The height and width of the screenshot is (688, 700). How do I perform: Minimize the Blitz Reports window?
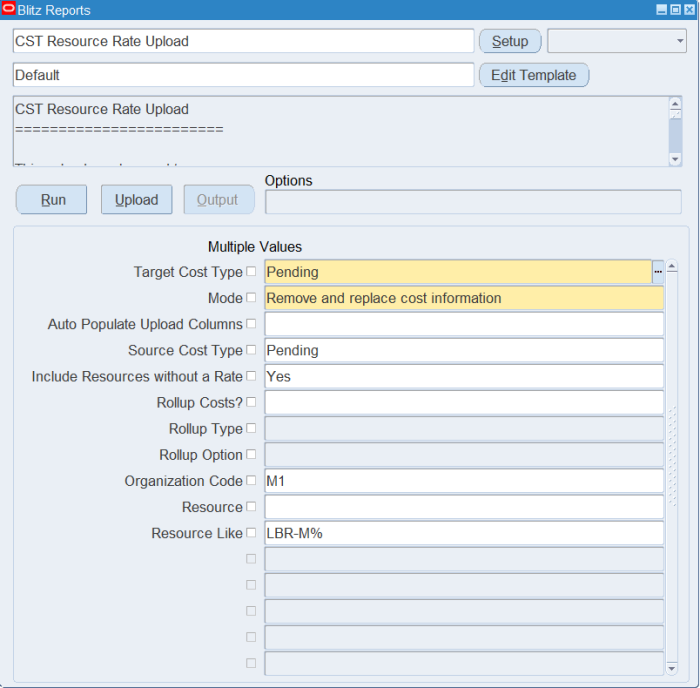662,9
